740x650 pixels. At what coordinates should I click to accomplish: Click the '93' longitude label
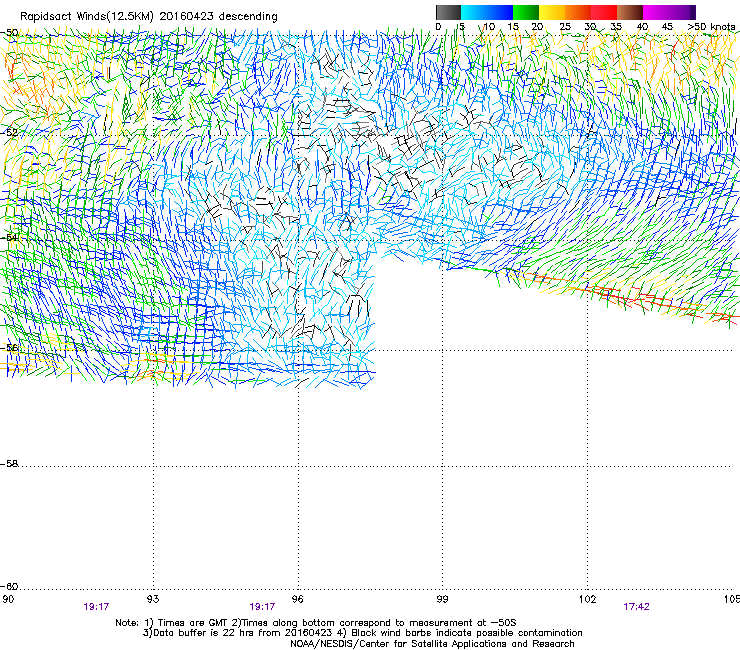[x=153, y=599]
